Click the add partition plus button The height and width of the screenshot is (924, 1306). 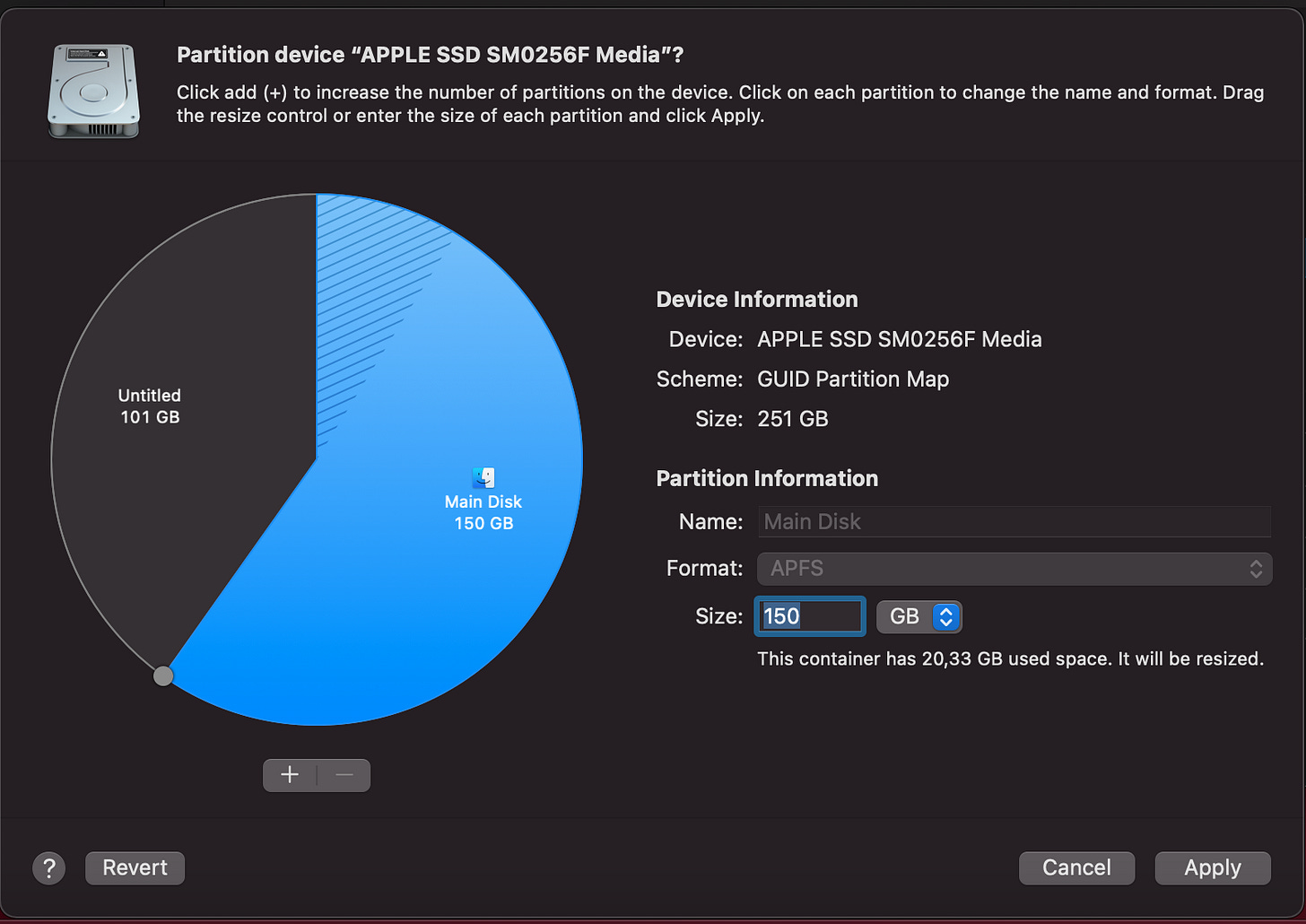[x=290, y=775]
